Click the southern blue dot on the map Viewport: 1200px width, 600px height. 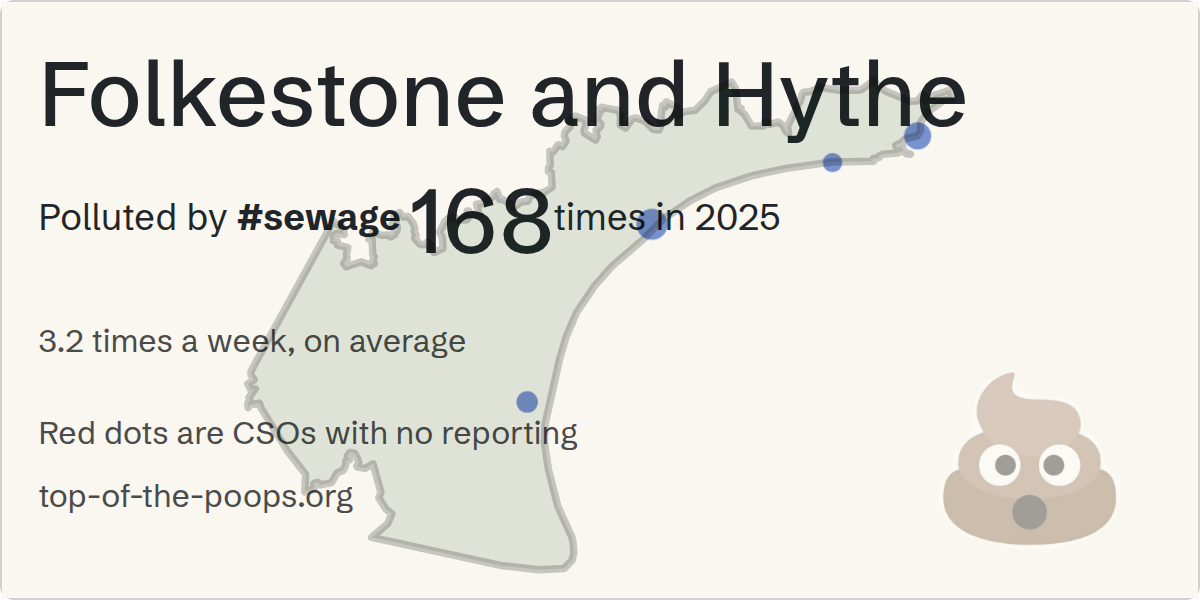(527, 402)
